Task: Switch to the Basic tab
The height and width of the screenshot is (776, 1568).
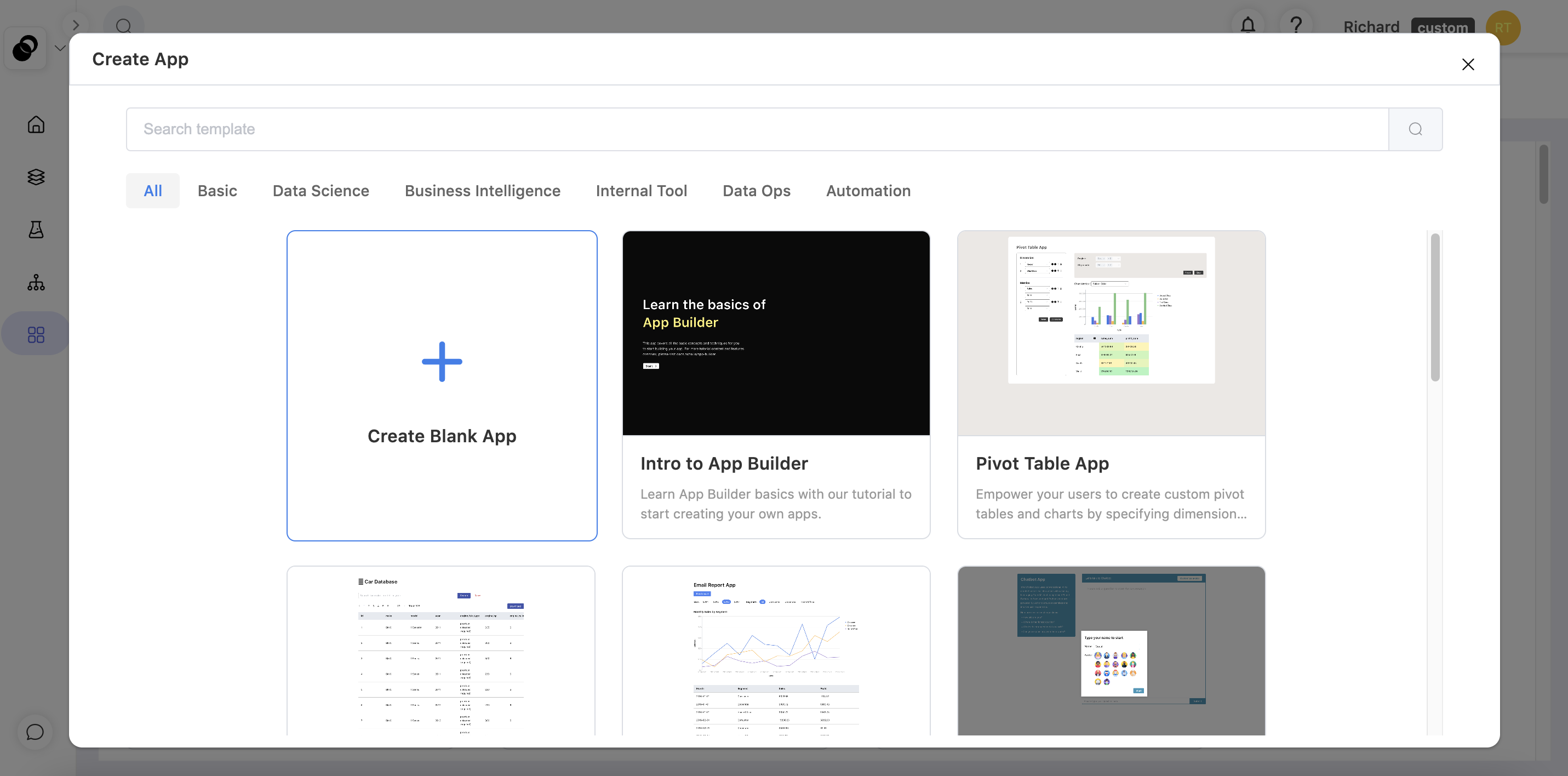Action: click(218, 191)
